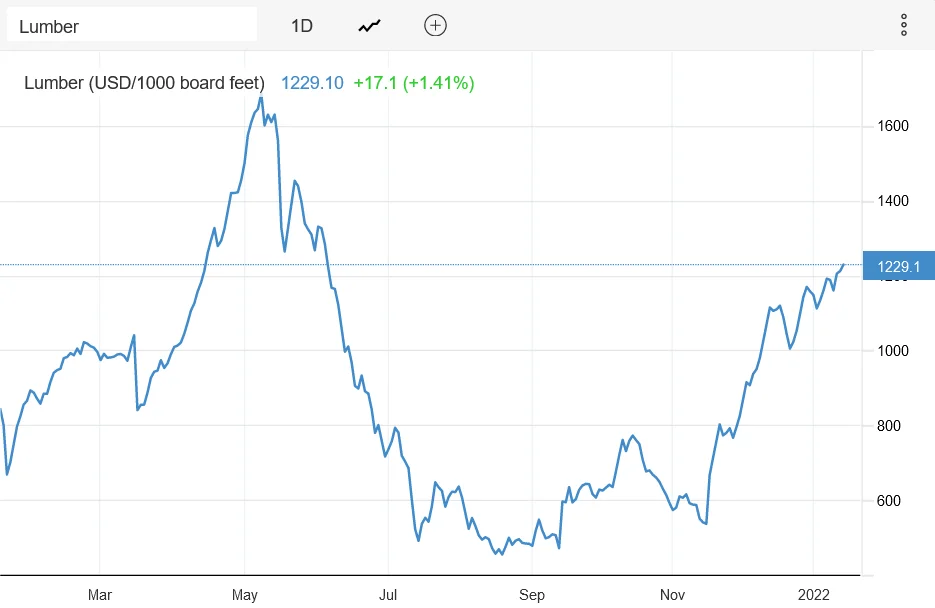Click the 2022 label on the time axis
The width and height of the screenshot is (935, 608).
coord(814,595)
